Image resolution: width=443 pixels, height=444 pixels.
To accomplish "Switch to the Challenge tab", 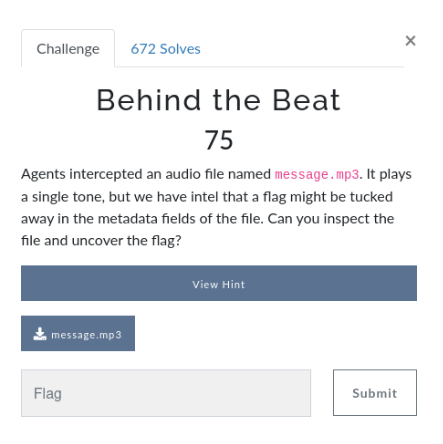I will coord(68,49).
